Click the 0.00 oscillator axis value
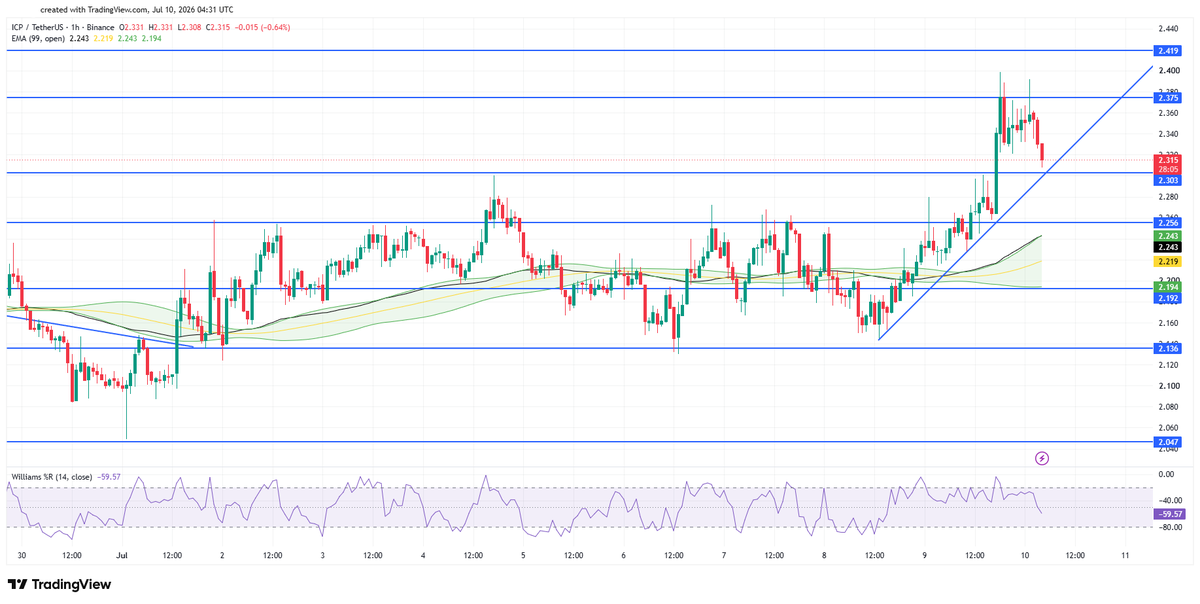 tap(1166, 474)
